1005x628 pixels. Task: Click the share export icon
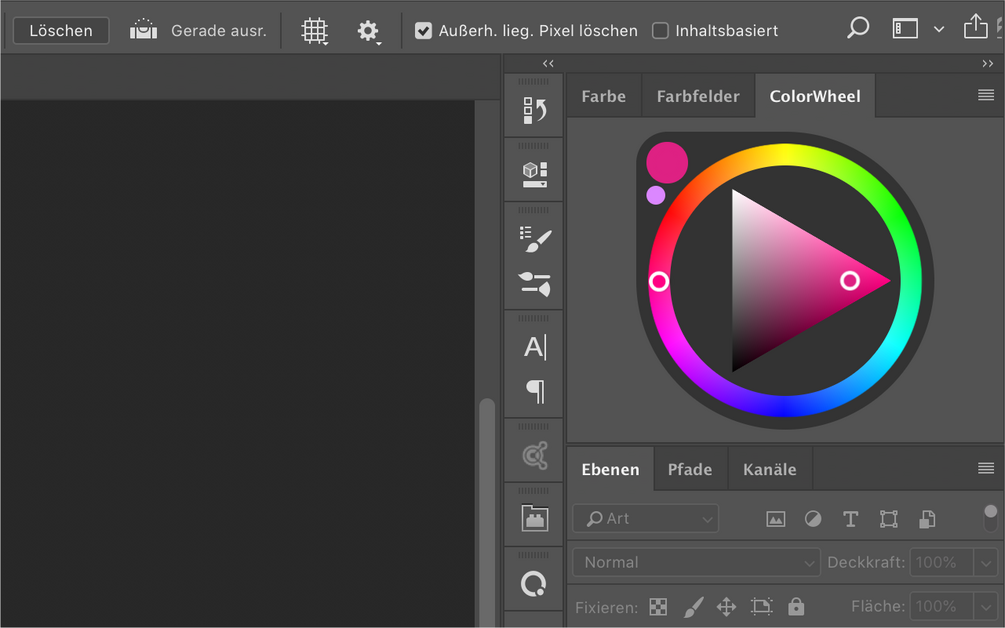coord(976,27)
